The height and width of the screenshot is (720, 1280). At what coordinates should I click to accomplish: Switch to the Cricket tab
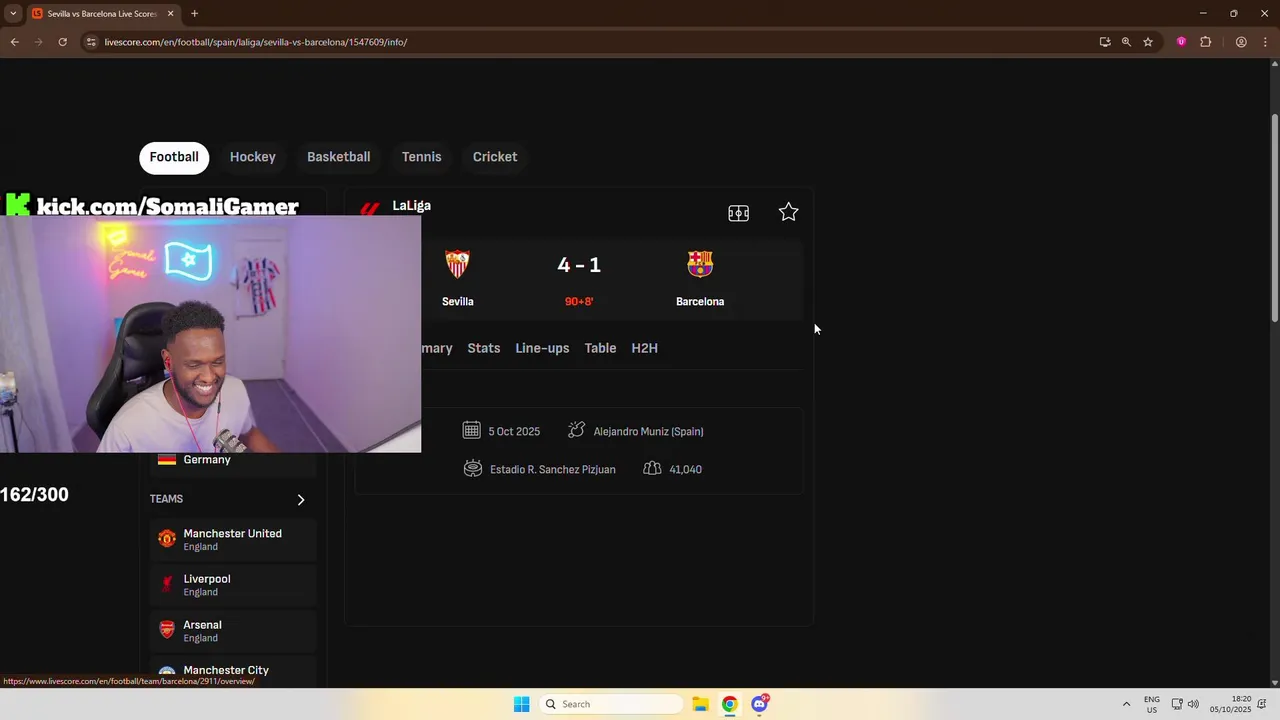point(495,157)
